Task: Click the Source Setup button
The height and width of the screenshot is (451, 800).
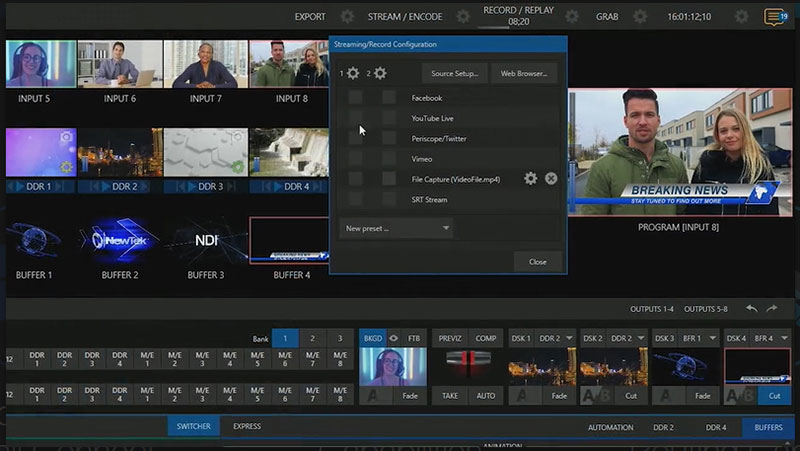Action: tap(454, 73)
